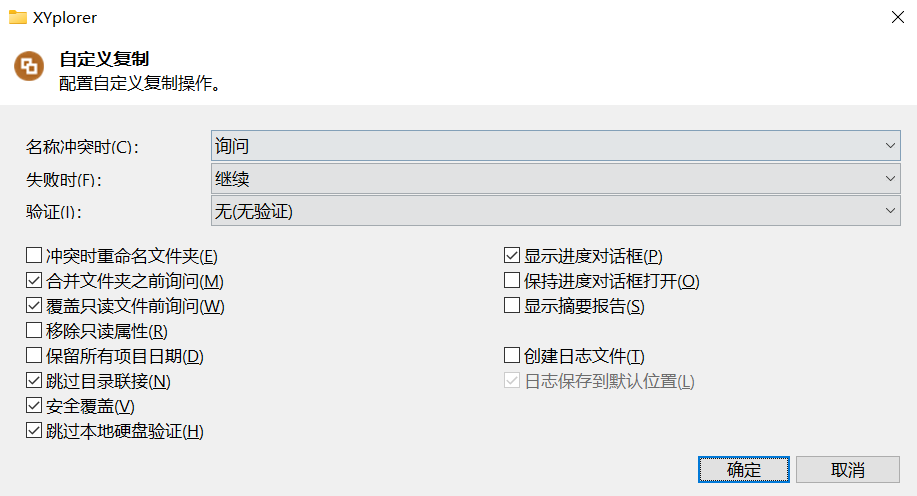The height and width of the screenshot is (496, 917).
Task: Disable 显示进度对话框 checkbox
Action: pyautogui.click(x=512, y=255)
